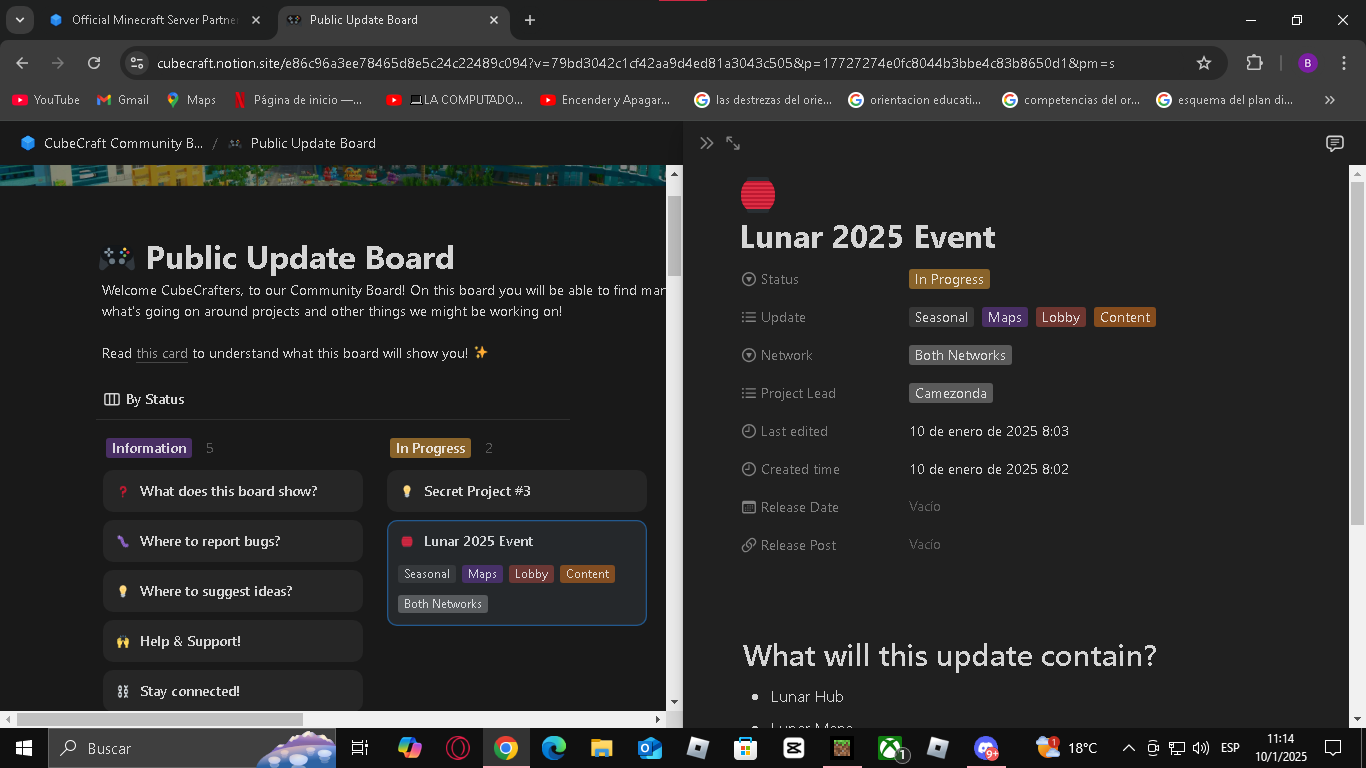Click the Information column header tag
1366x768 pixels.
[x=149, y=448]
